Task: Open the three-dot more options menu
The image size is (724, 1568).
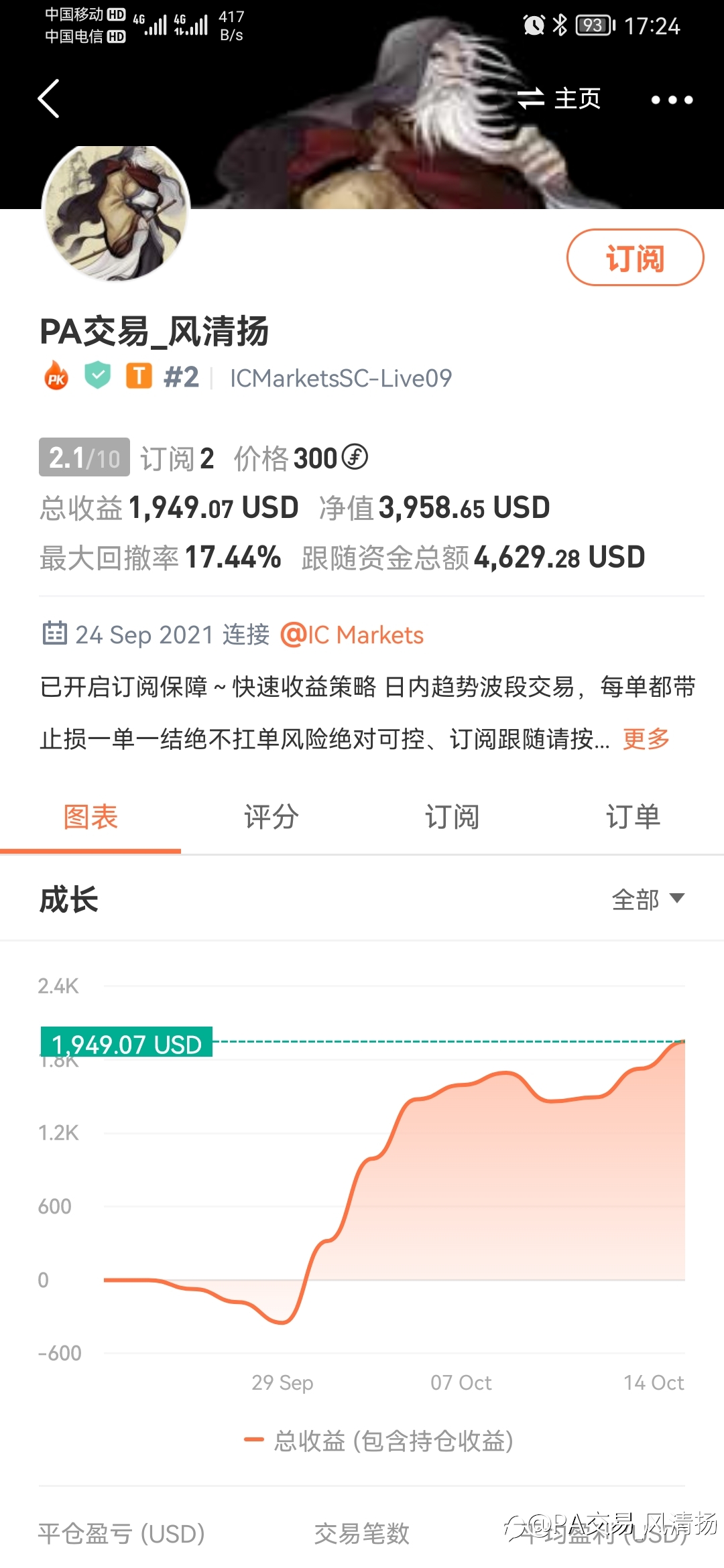Action: point(672,100)
